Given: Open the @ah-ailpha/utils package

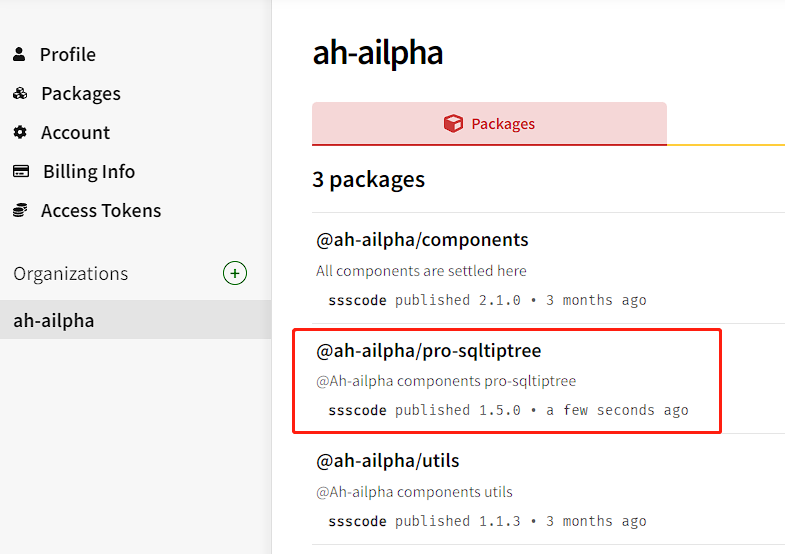Looking at the screenshot, I should click(x=387, y=461).
